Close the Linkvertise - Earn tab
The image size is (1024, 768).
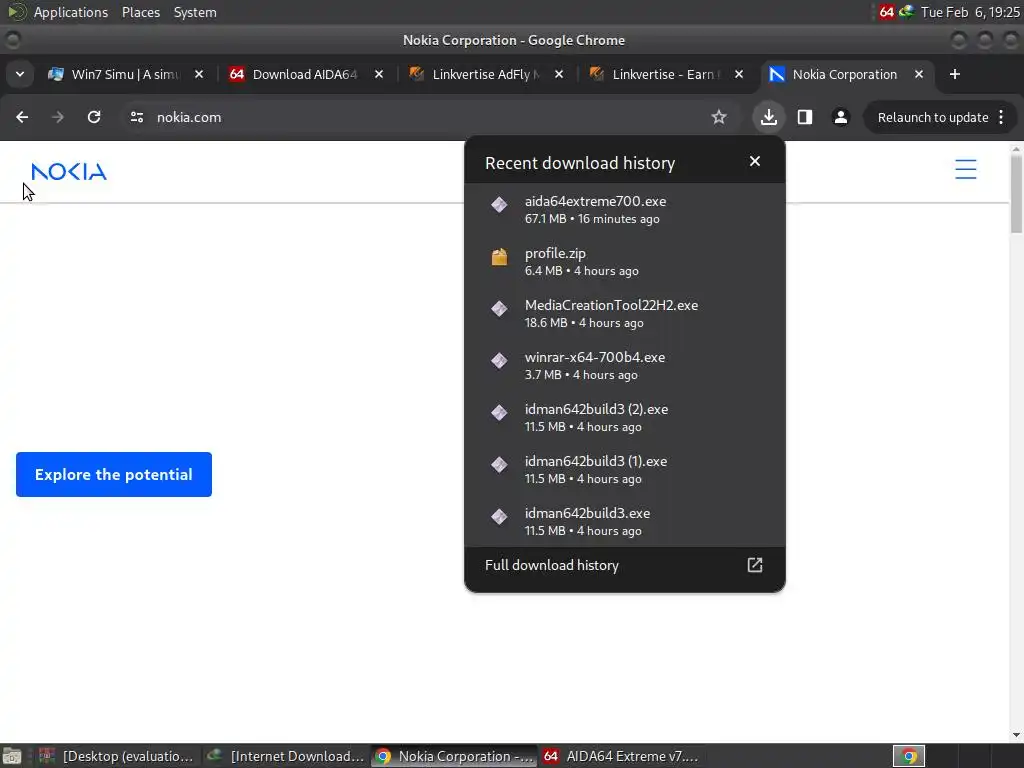pyautogui.click(x=739, y=74)
